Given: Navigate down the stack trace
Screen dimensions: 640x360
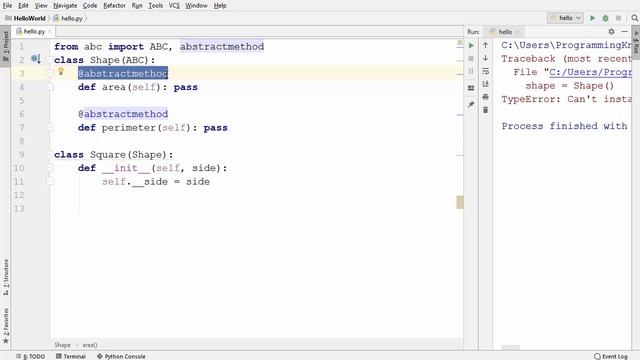Looking at the screenshot, I should tap(485, 58).
